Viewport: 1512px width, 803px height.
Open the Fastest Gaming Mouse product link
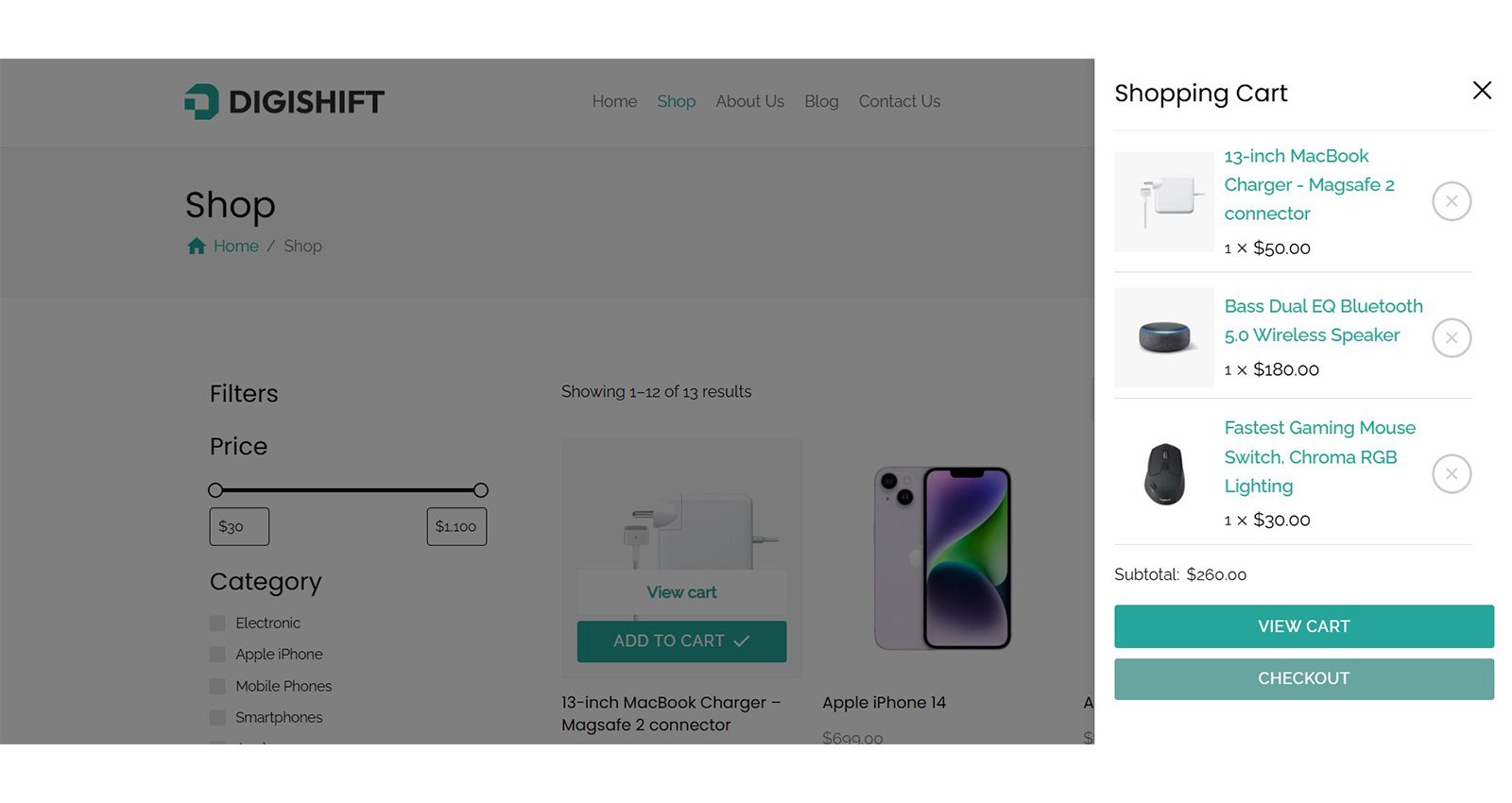point(1319,457)
